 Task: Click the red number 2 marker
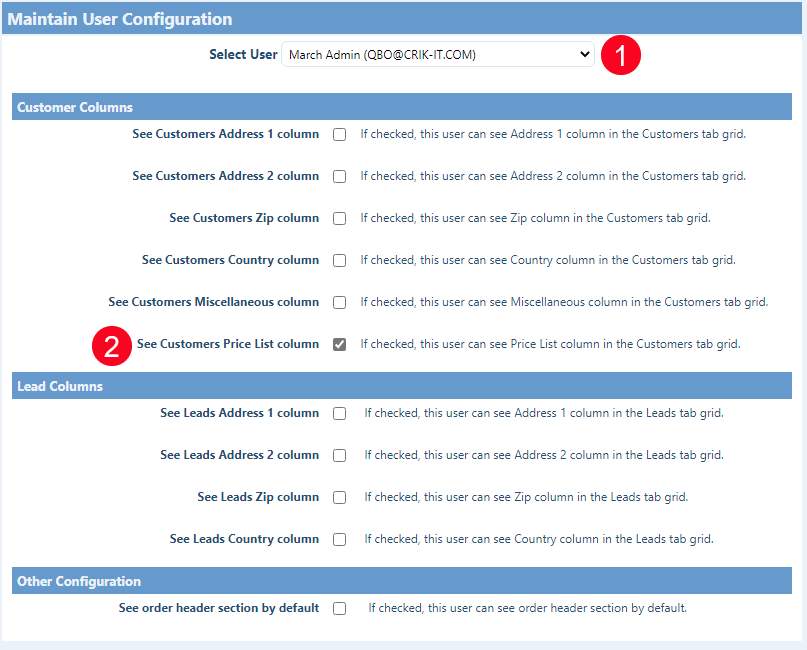(112, 345)
